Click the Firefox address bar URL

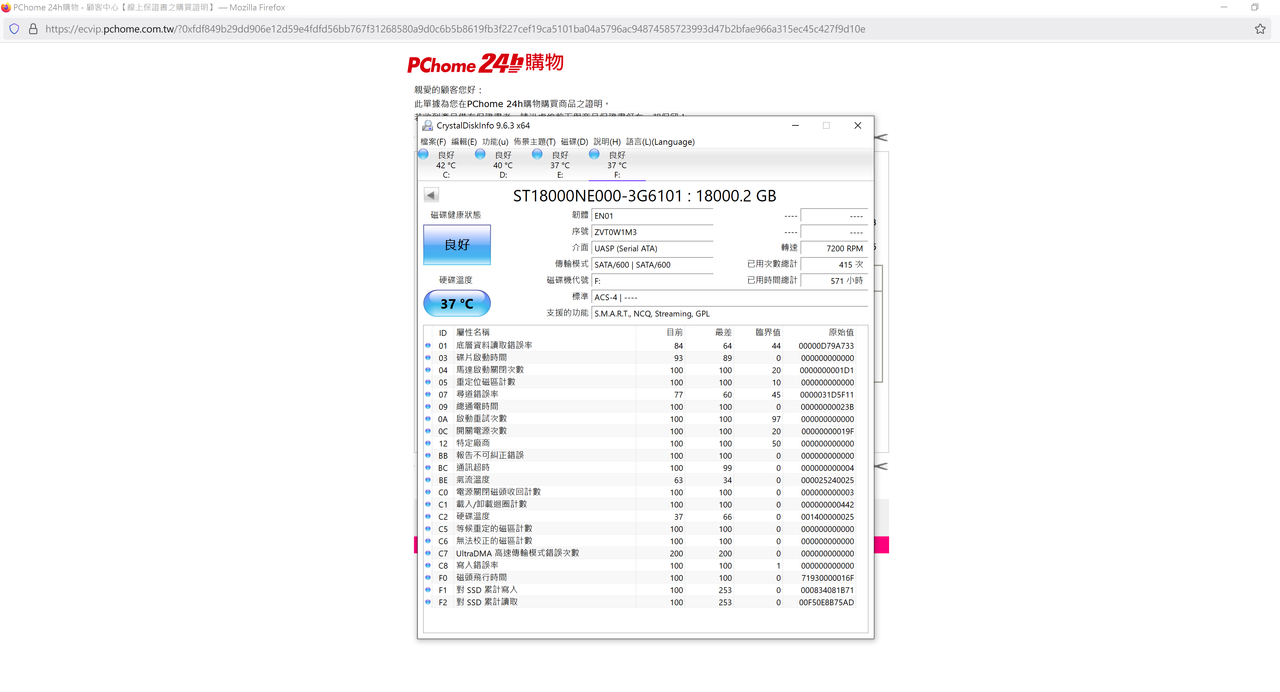pyautogui.click(x=455, y=29)
